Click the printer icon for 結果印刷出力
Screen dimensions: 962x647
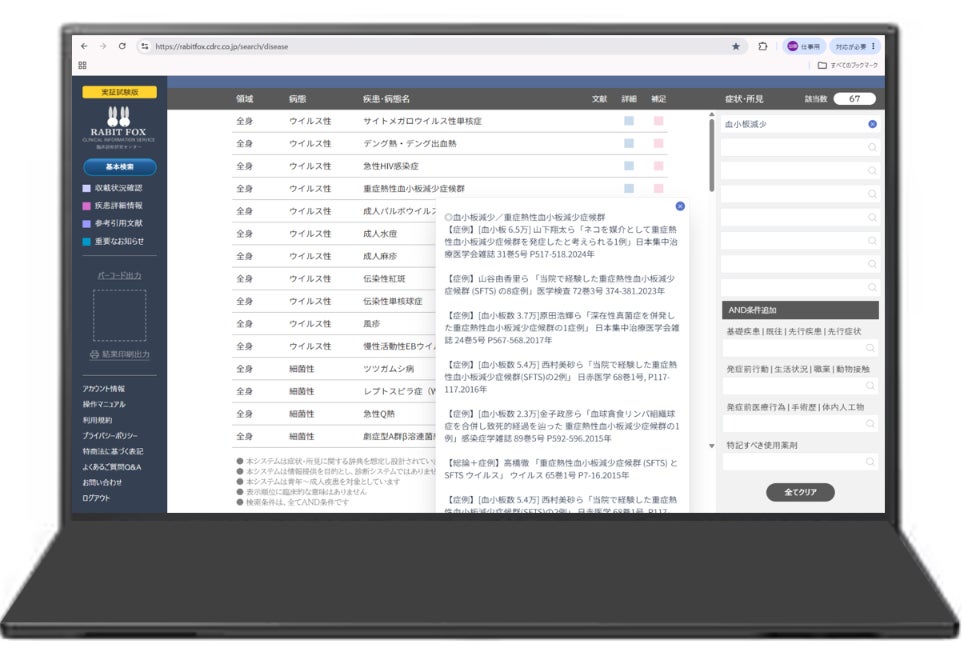[94, 354]
